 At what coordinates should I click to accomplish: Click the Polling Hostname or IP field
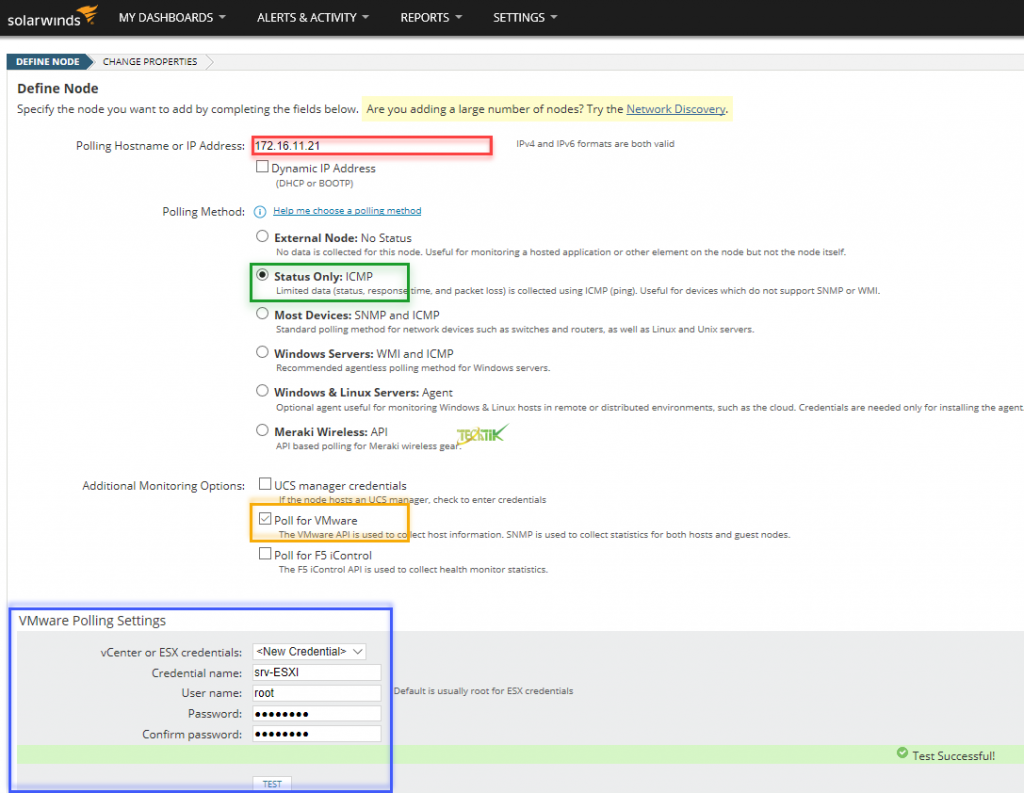pyautogui.click(x=371, y=145)
